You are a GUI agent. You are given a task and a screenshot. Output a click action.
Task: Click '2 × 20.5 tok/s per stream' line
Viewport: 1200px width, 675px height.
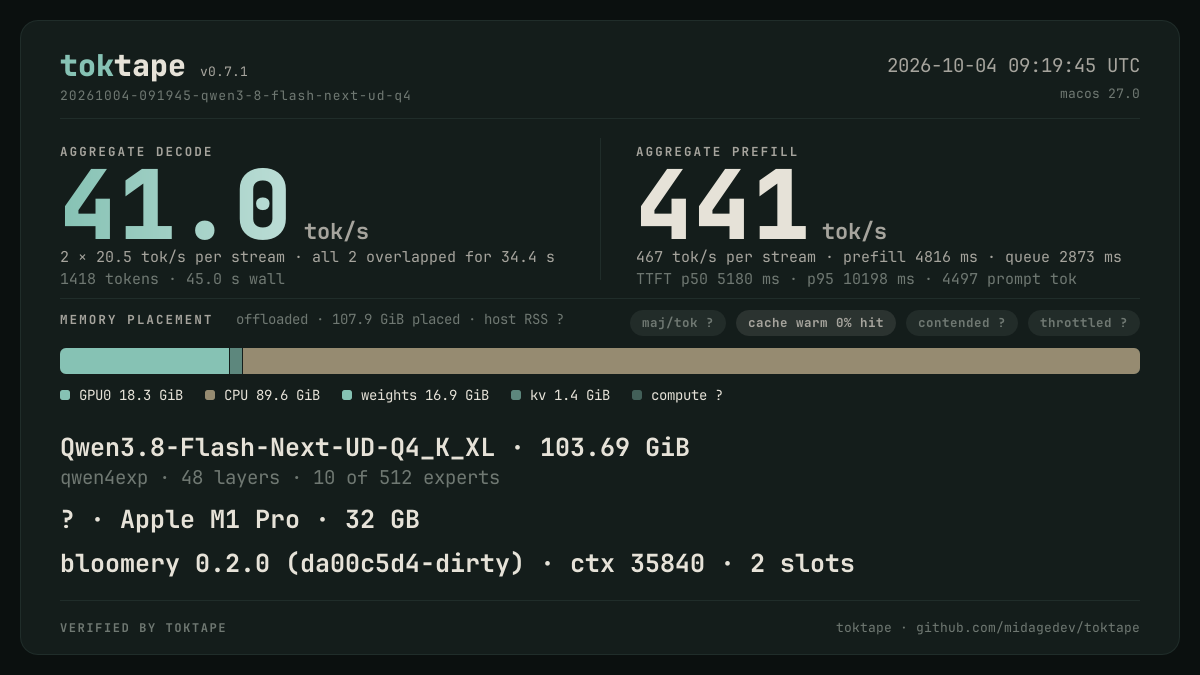click(307, 257)
